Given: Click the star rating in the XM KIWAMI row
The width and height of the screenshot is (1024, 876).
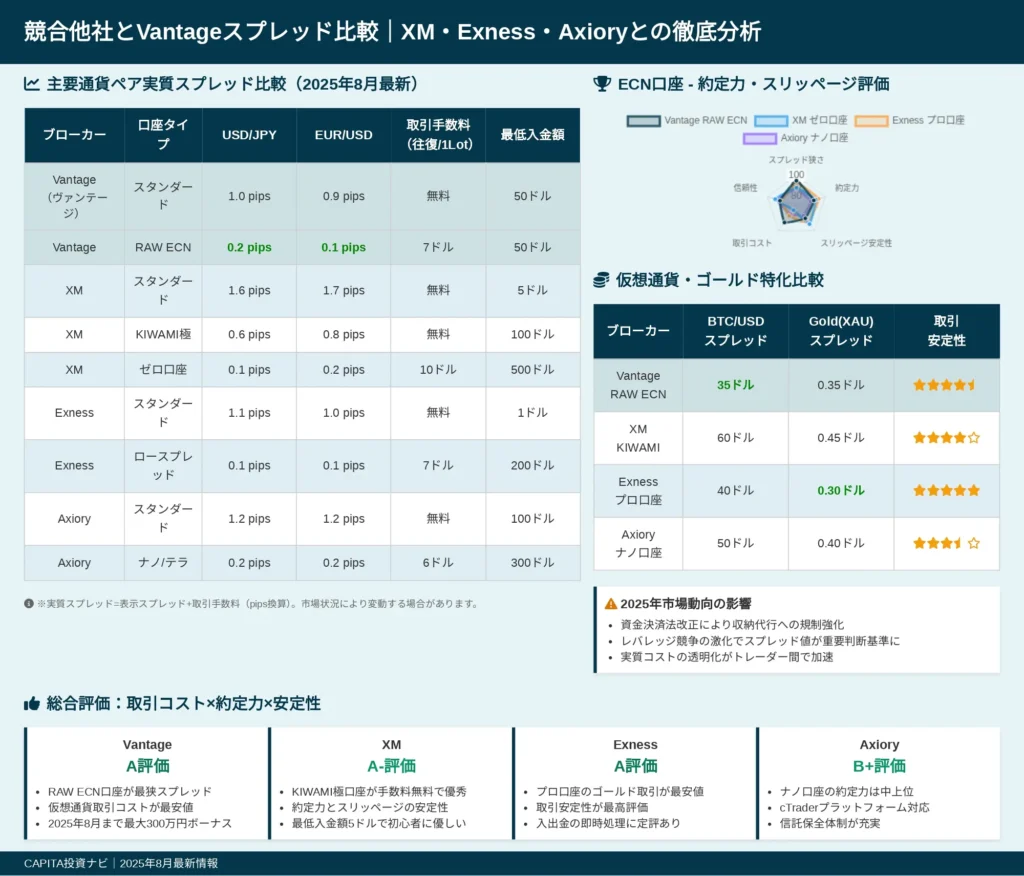Looking at the screenshot, I should click(946, 438).
